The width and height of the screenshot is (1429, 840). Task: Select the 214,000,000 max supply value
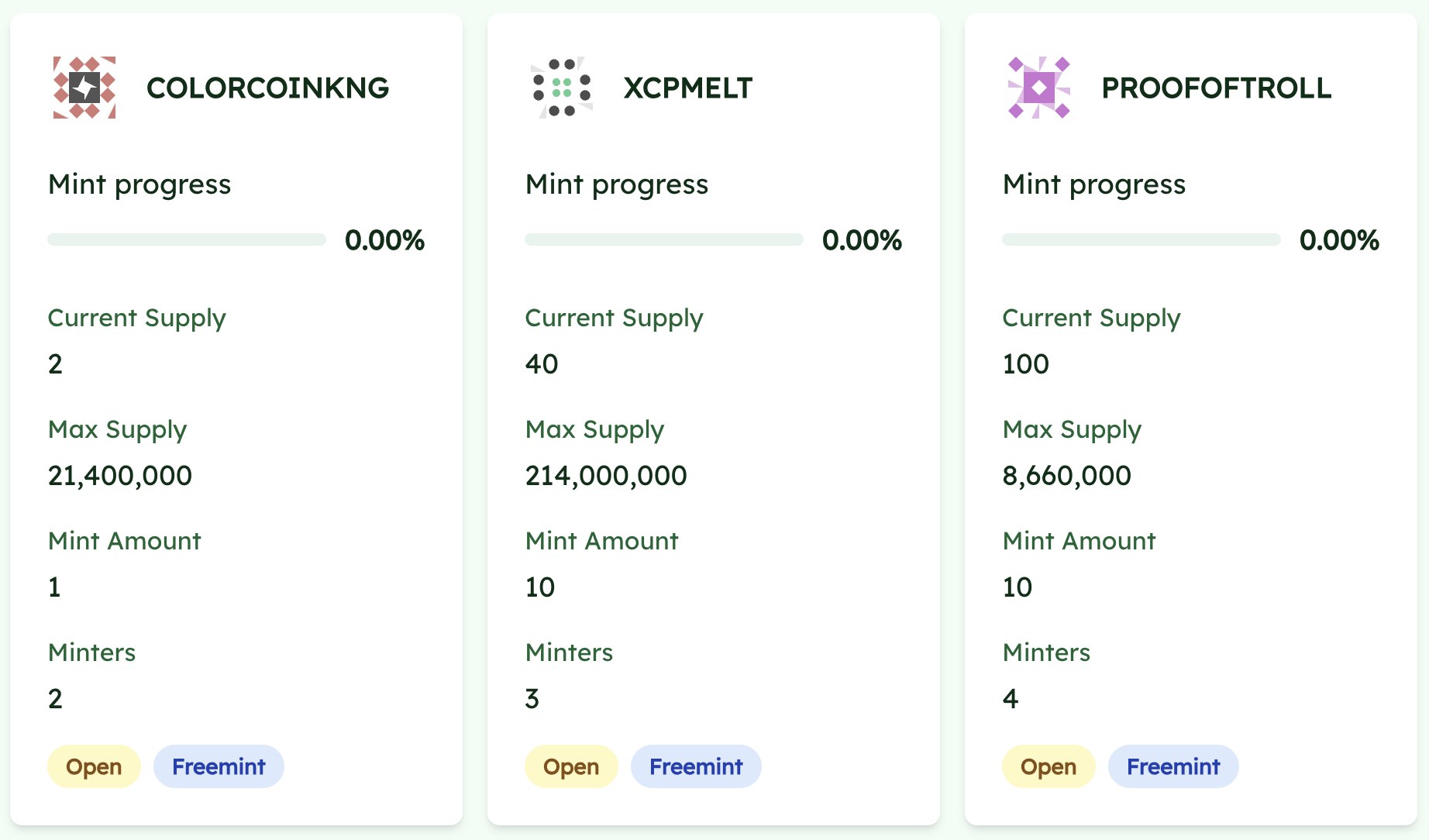pyautogui.click(x=606, y=475)
